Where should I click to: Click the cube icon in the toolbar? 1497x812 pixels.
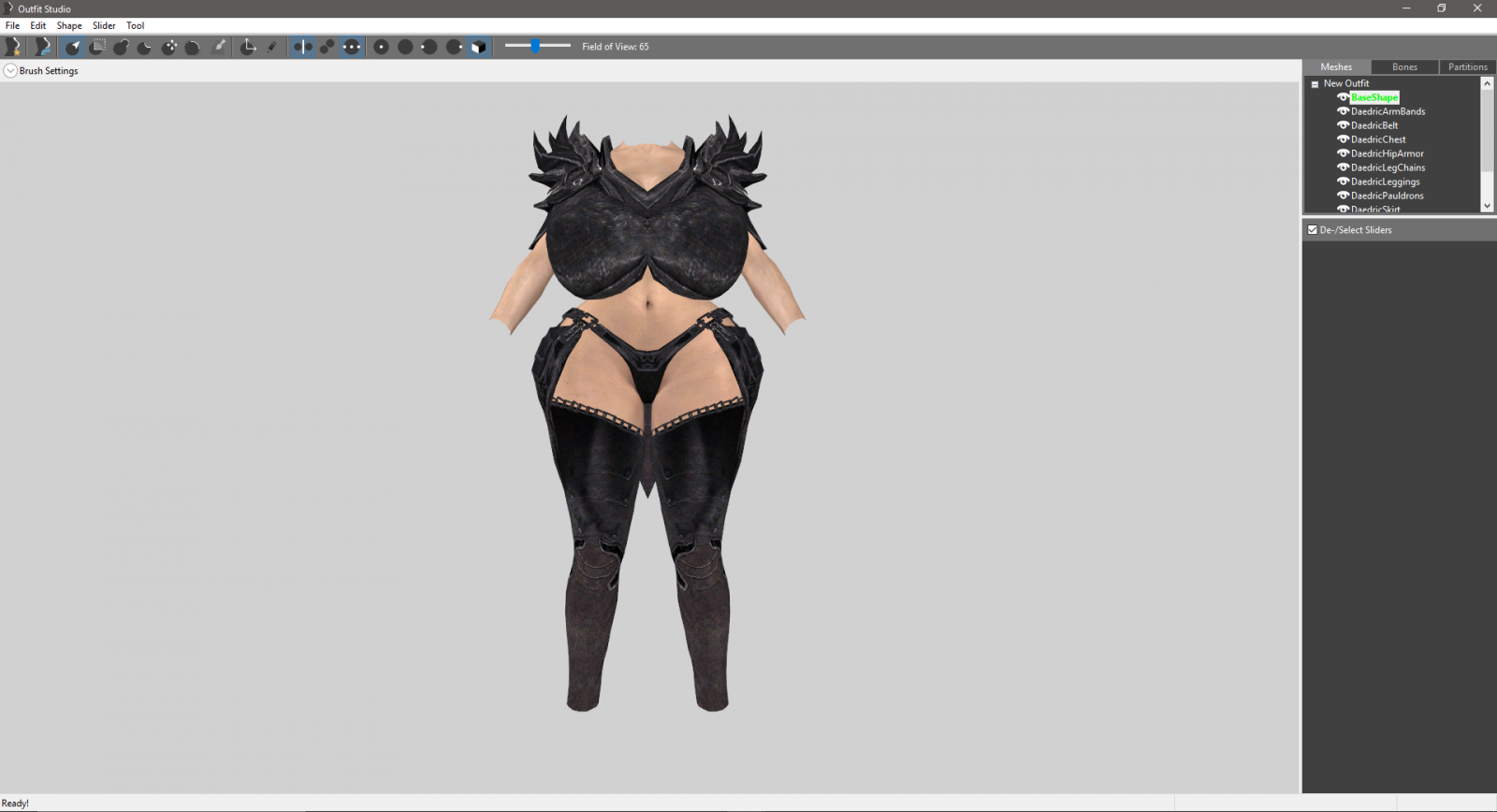(x=478, y=46)
